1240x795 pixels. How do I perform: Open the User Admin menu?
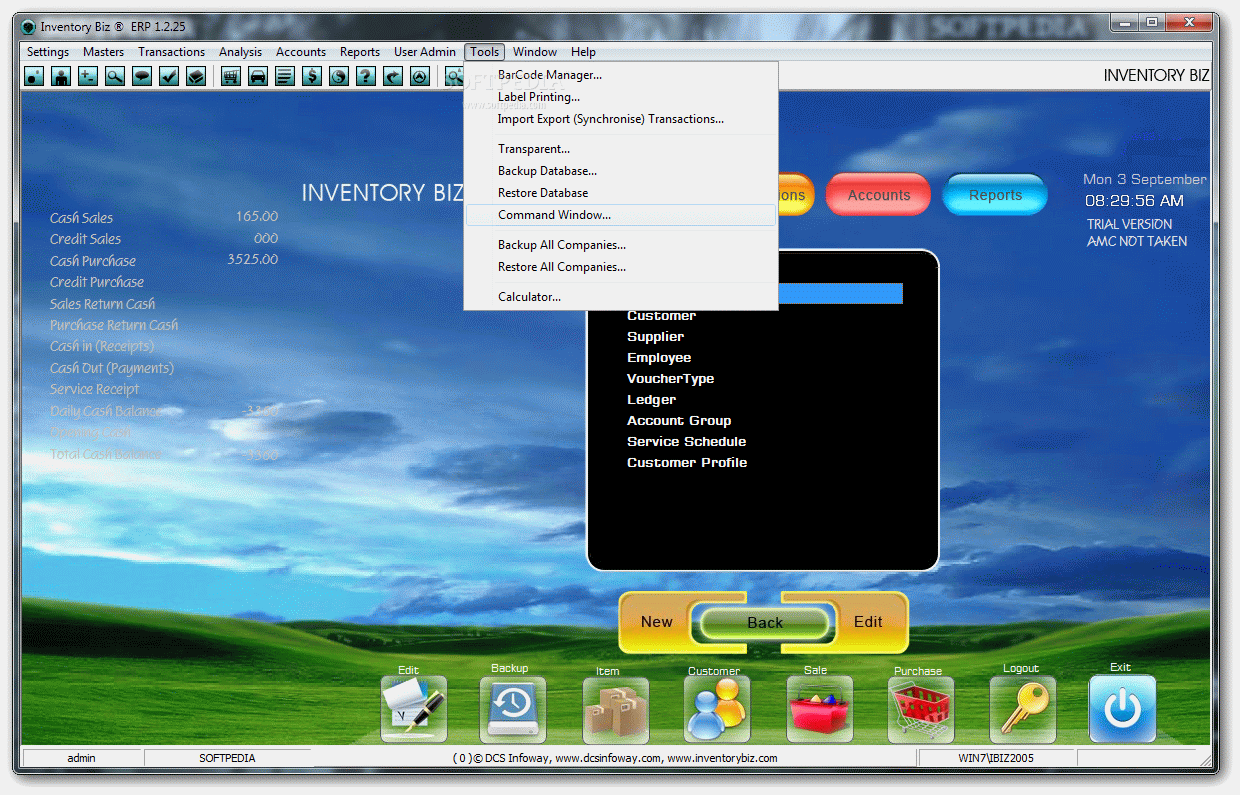pyautogui.click(x=425, y=52)
